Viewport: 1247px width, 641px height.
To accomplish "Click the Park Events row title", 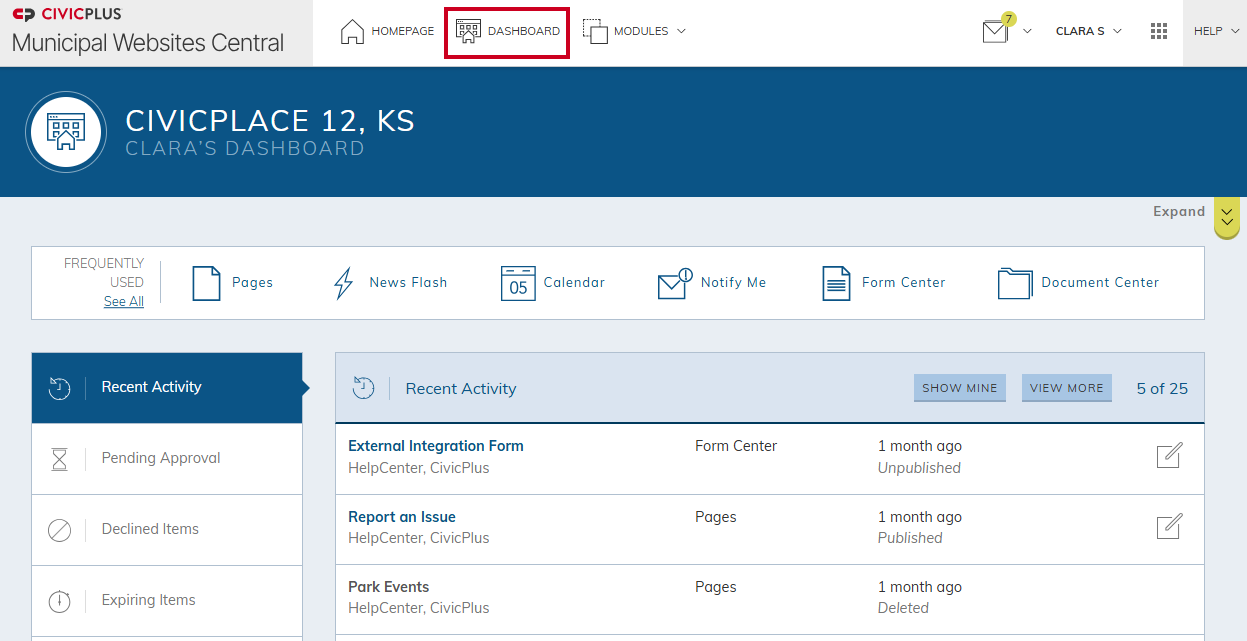I will (x=389, y=587).
